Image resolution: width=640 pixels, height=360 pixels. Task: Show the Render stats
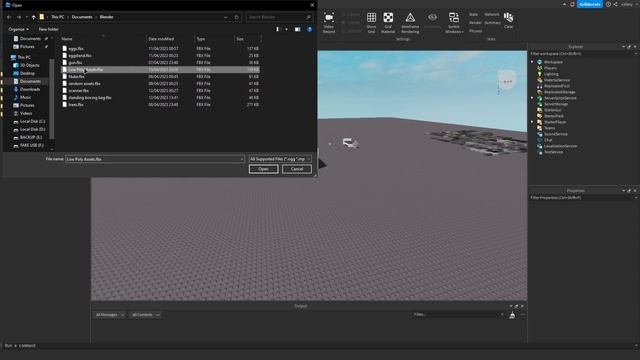click(475, 23)
